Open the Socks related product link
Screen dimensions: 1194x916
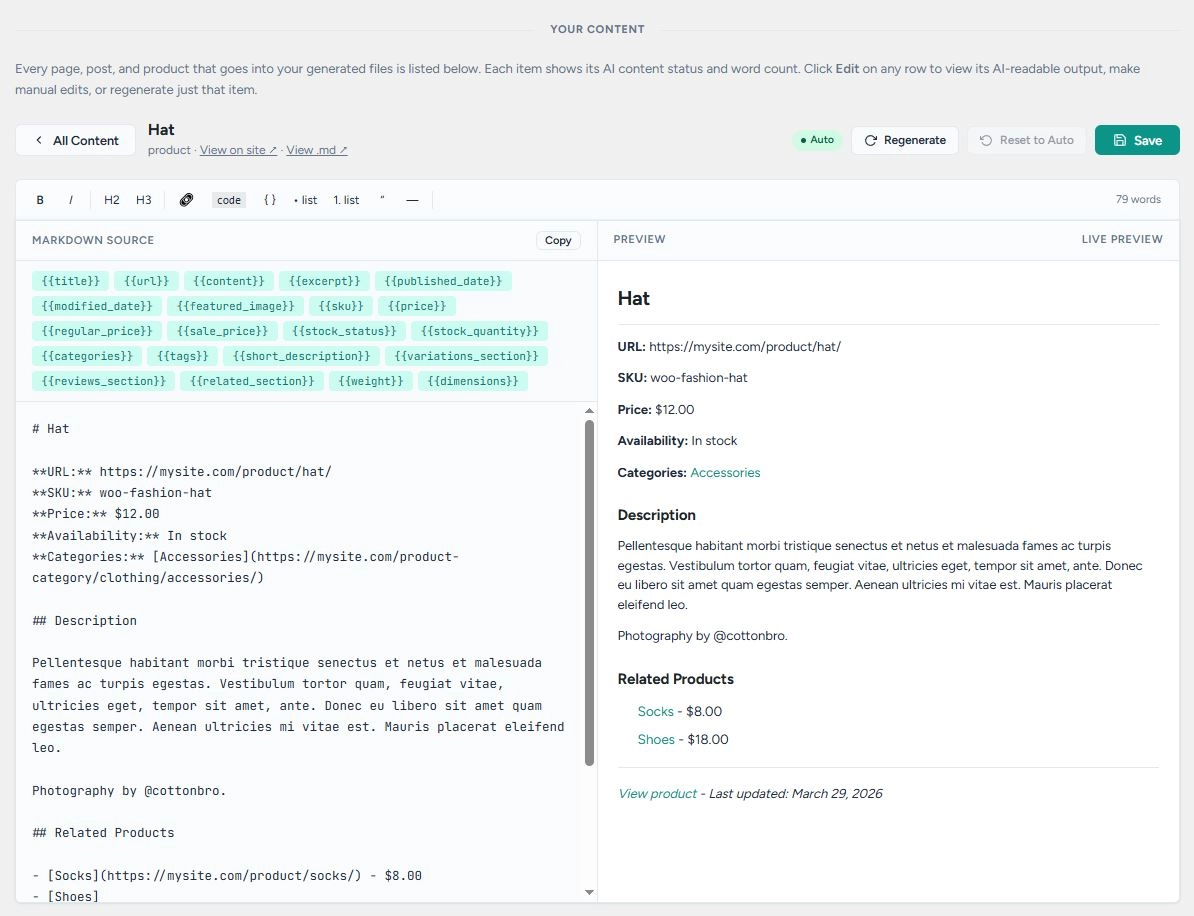click(x=656, y=711)
